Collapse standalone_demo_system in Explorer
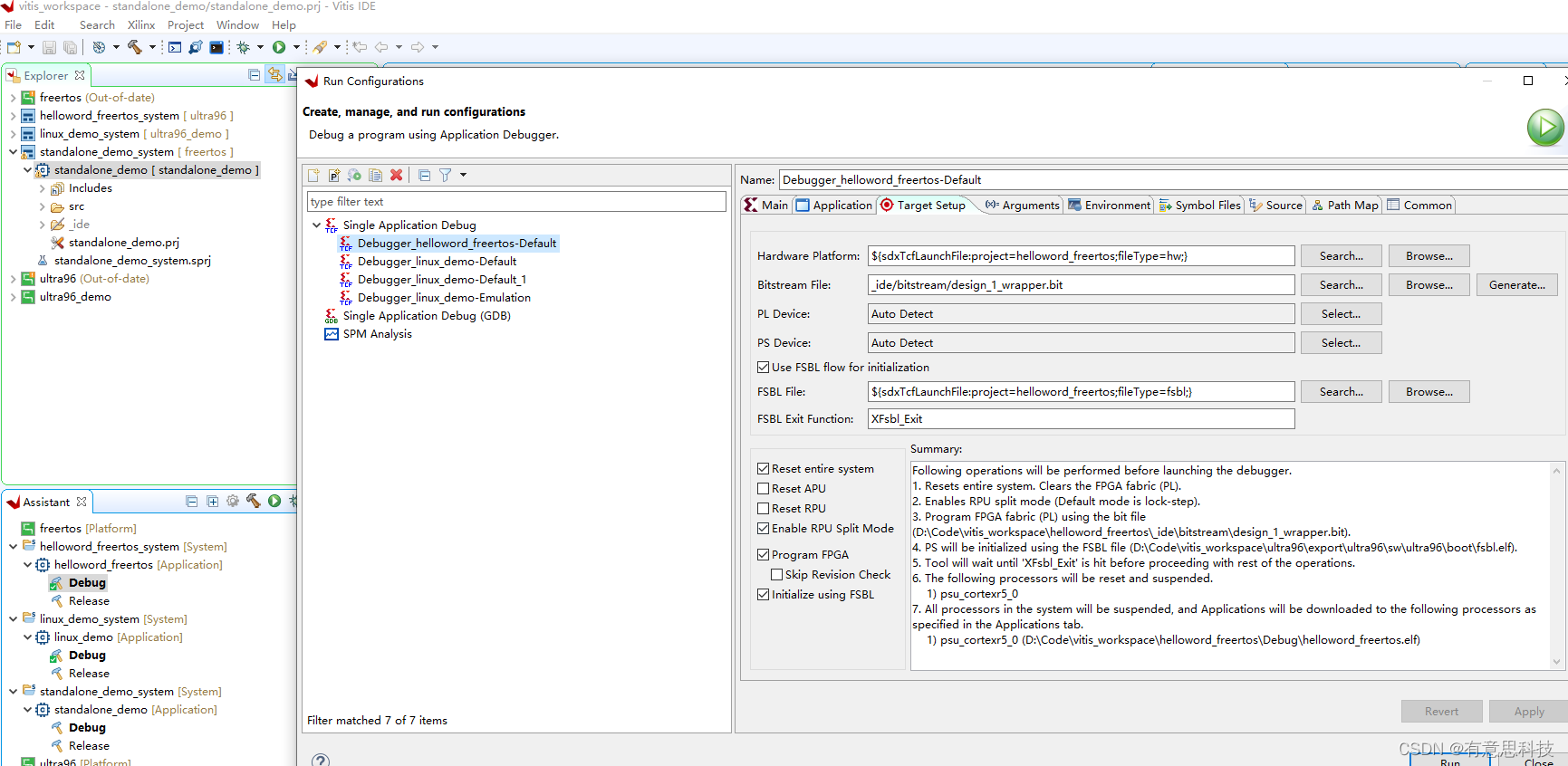The image size is (1568, 766). [x=13, y=152]
